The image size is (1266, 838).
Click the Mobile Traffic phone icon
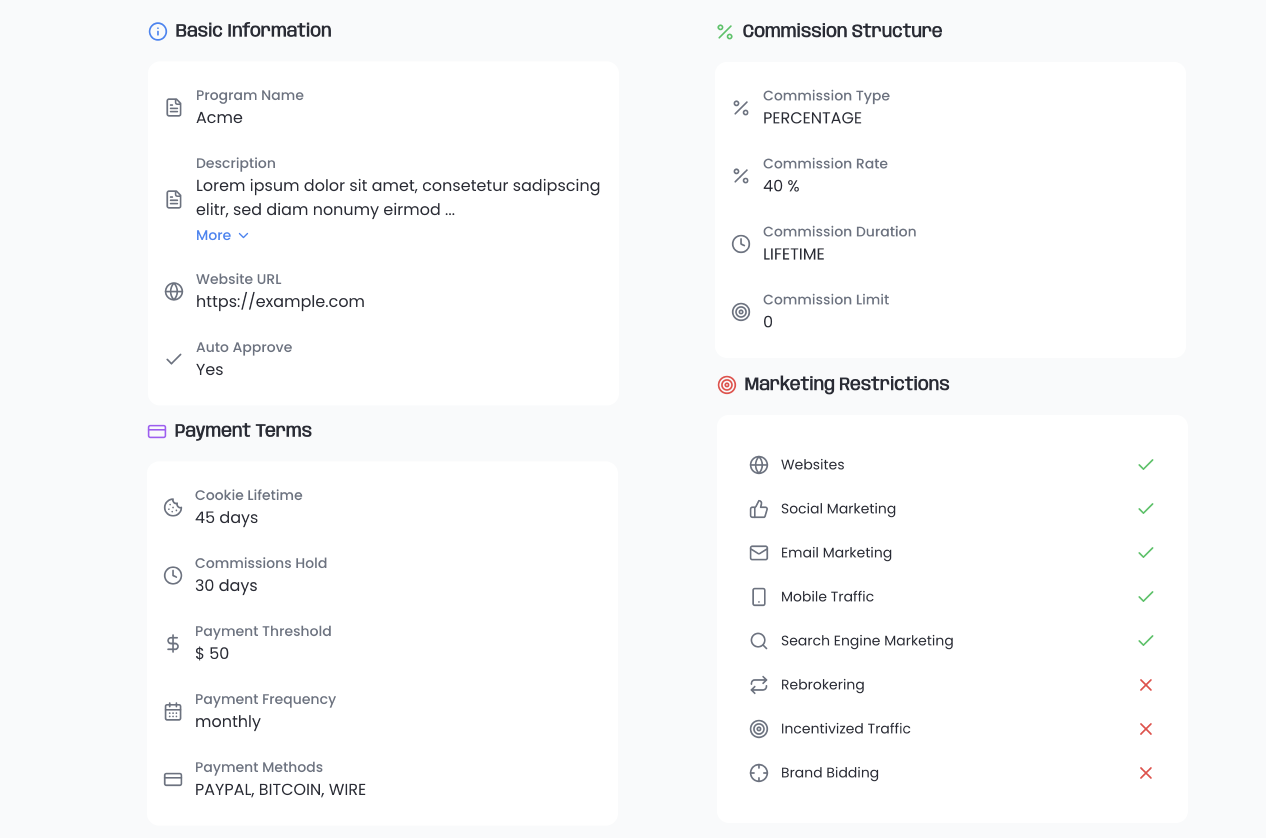click(759, 597)
